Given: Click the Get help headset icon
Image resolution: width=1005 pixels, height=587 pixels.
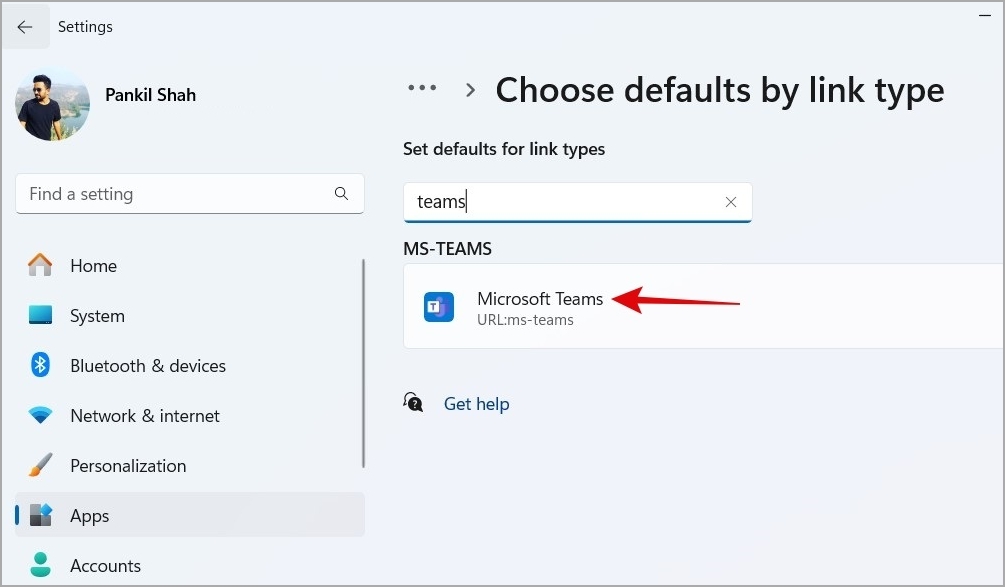Looking at the screenshot, I should tap(413, 402).
